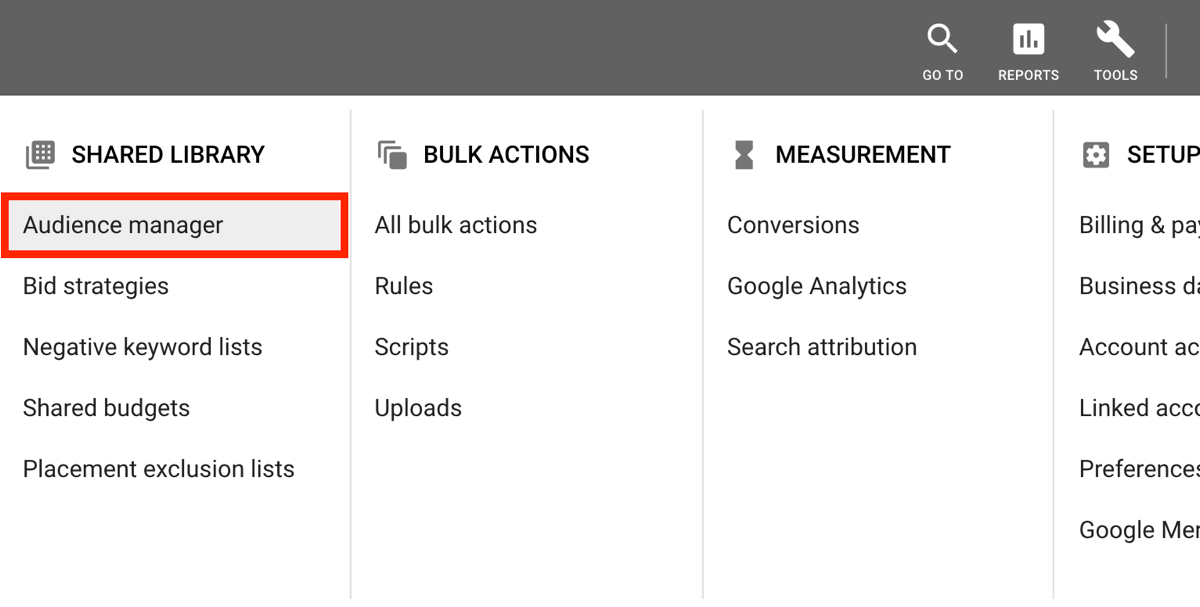The height and width of the screenshot is (607, 1200).
Task: Click the Setup gear icon
Action: coord(1096,155)
